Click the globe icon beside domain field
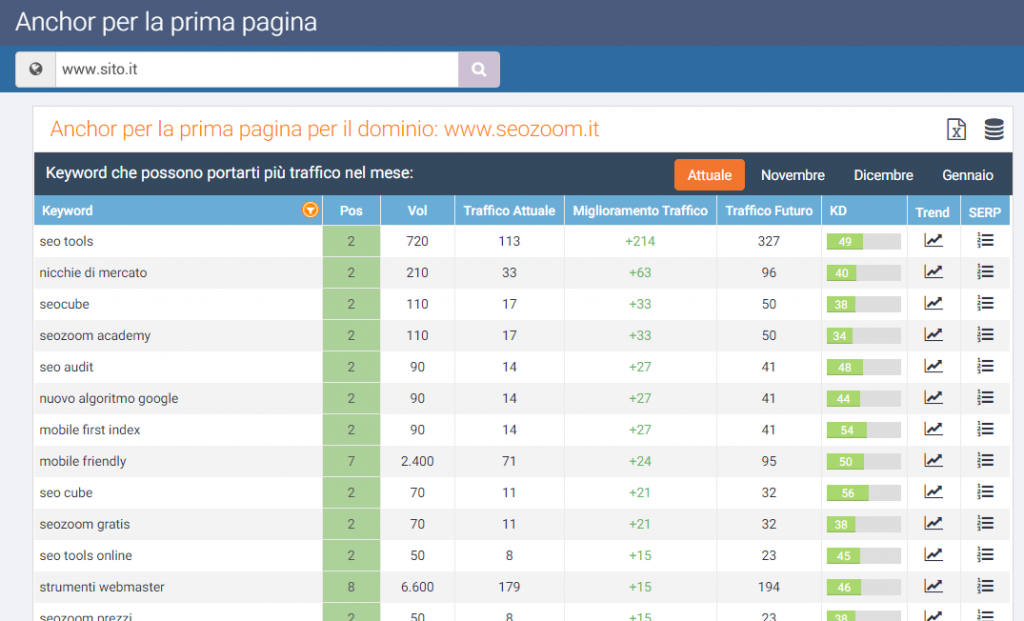The height and width of the screenshot is (621, 1024). pyautogui.click(x=36, y=69)
